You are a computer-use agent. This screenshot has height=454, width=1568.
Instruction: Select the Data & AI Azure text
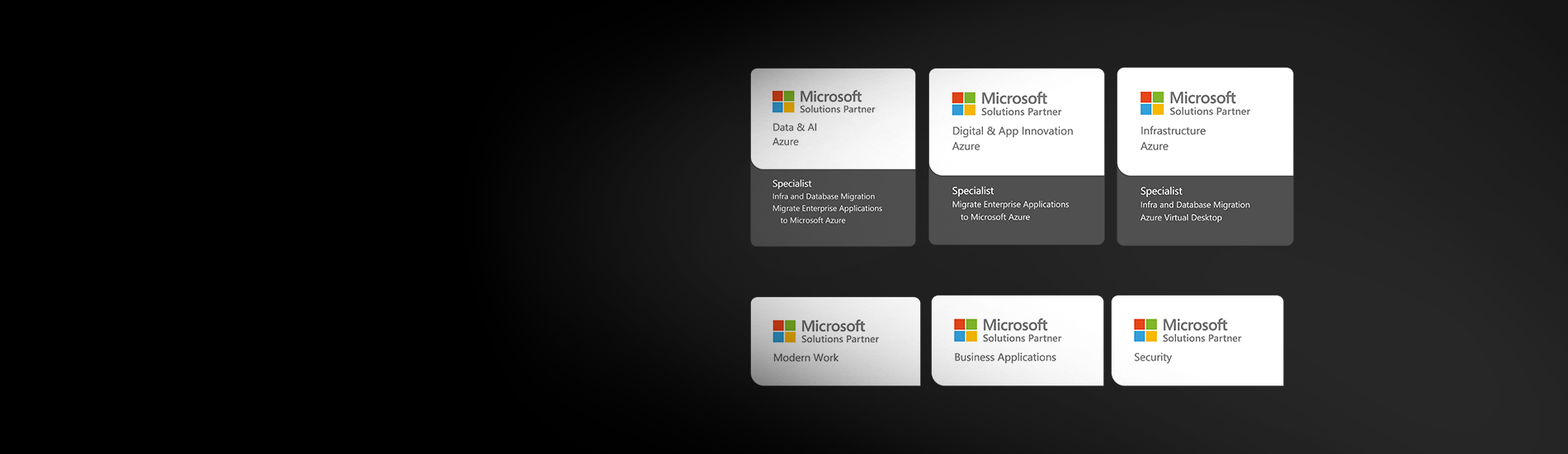click(795, 135)
